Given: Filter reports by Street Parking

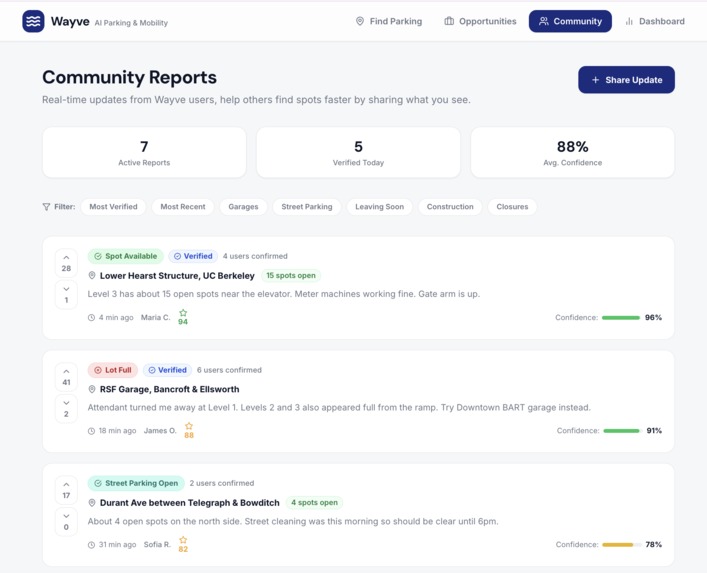Looking at the screenshot, I should click(x=307, y=206).
